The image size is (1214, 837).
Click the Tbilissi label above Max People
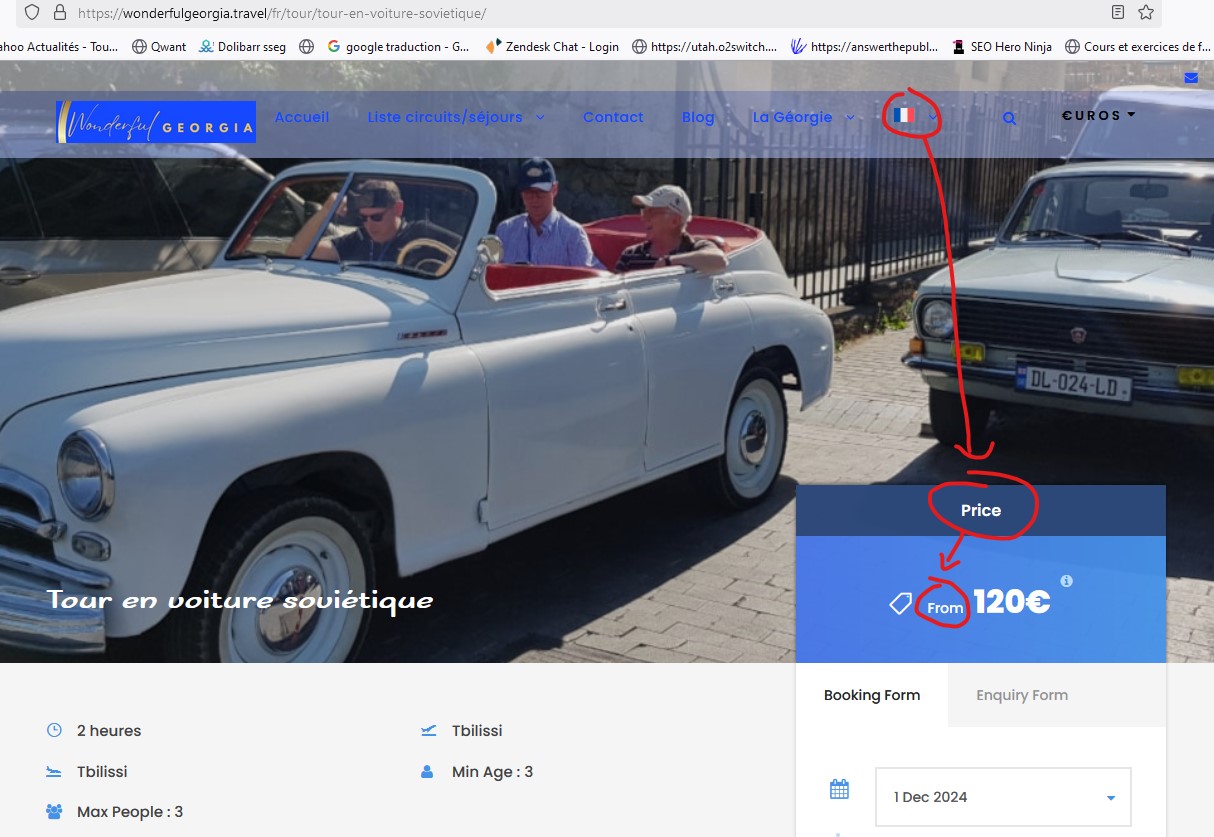point(102,772)
